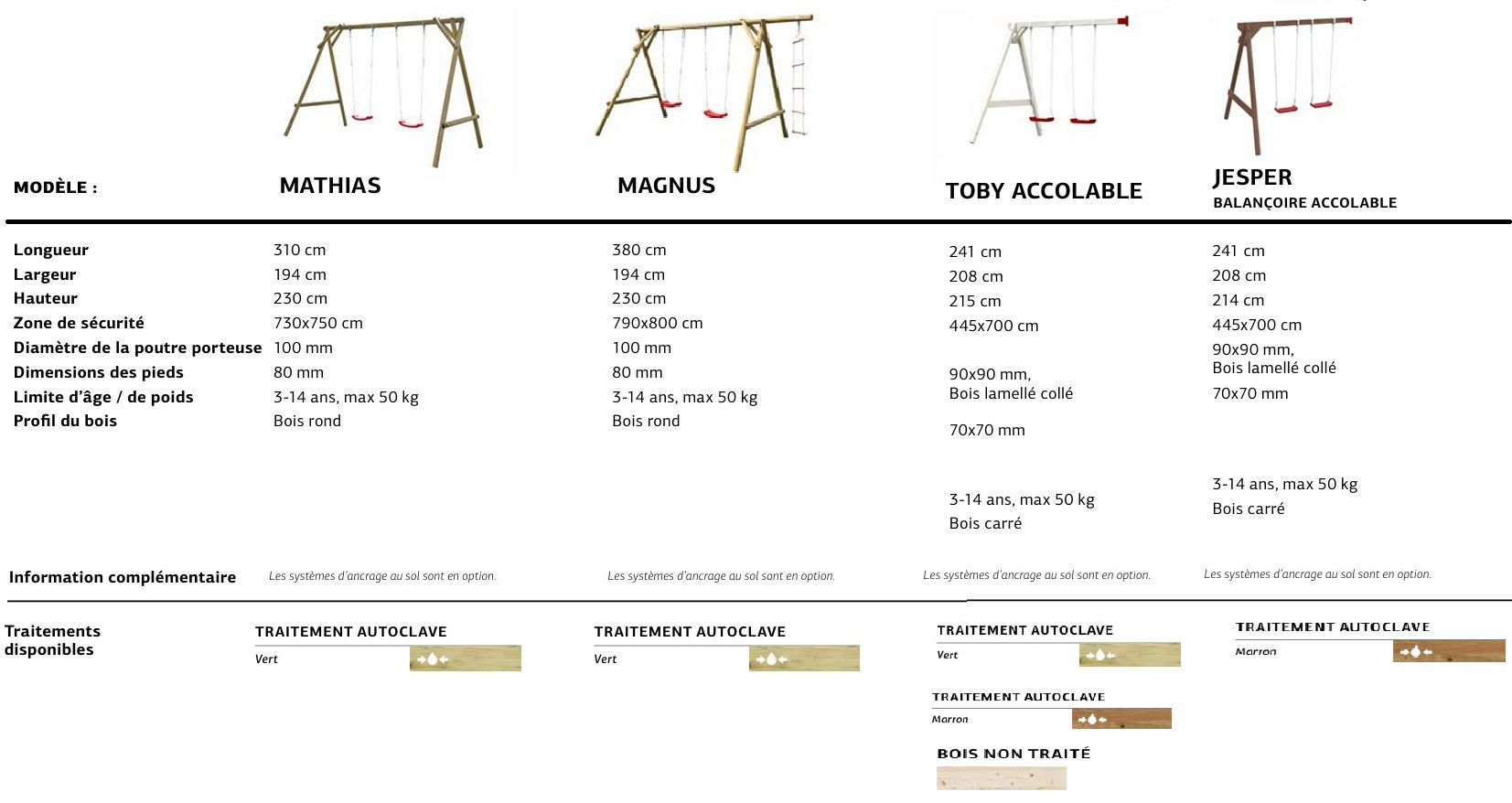
Task: Click the TOBY ACCOLABLE model title
Action: pyautogui.click(x=1044, y=191)
